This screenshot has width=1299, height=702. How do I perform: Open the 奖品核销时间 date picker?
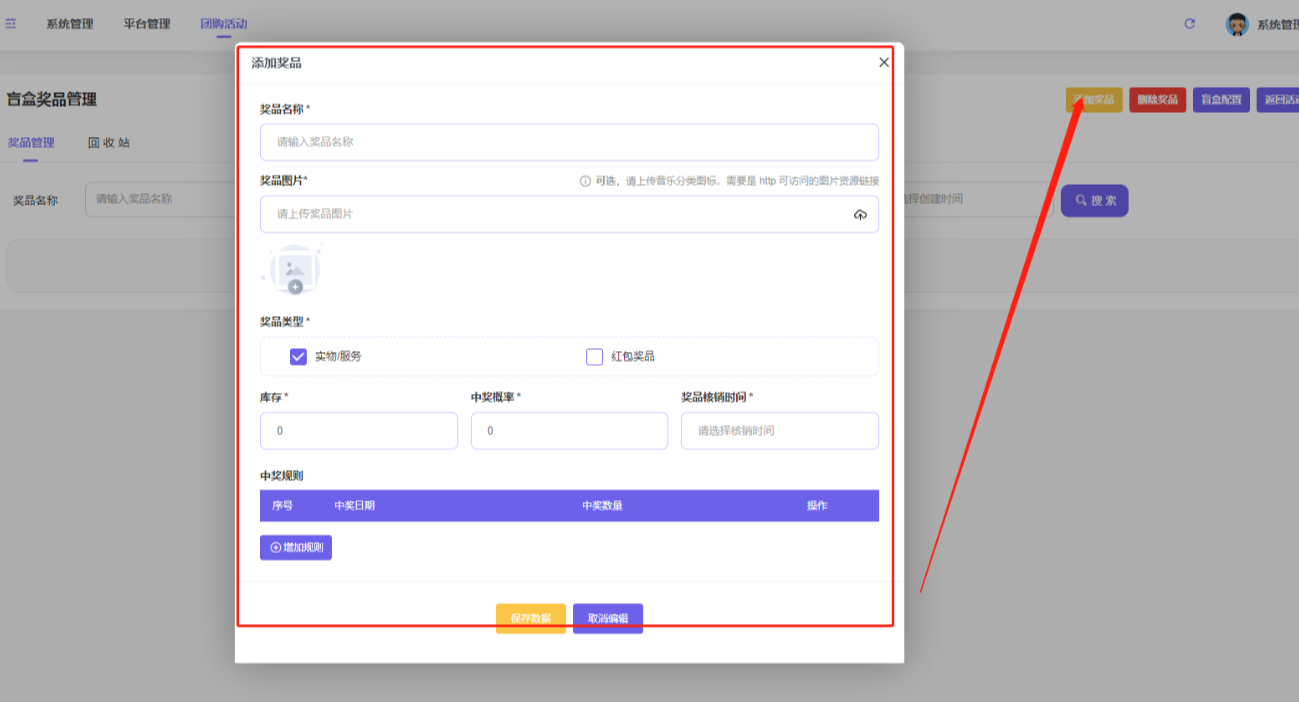pos(779,430)
